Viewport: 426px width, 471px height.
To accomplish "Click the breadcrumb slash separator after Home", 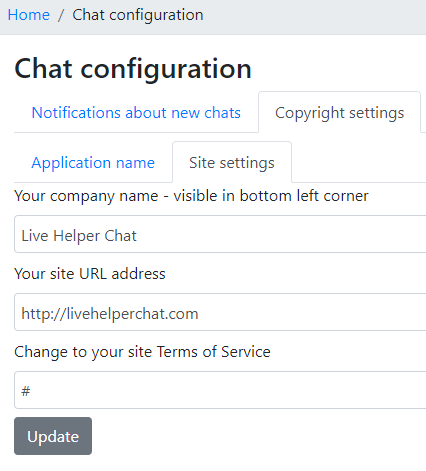I will (61, 15).
